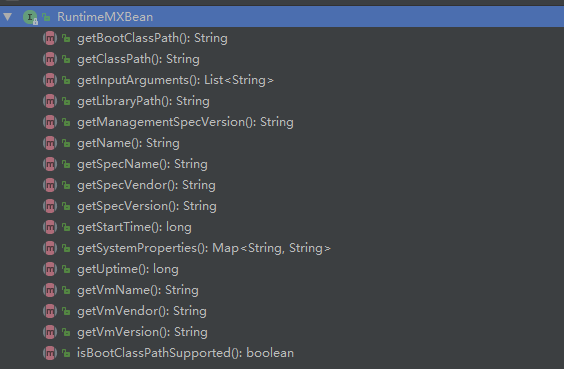This screenshot has height=369, width=564.
Task: Select the RuntimeMXBean interface row
Action: (282, 17)
